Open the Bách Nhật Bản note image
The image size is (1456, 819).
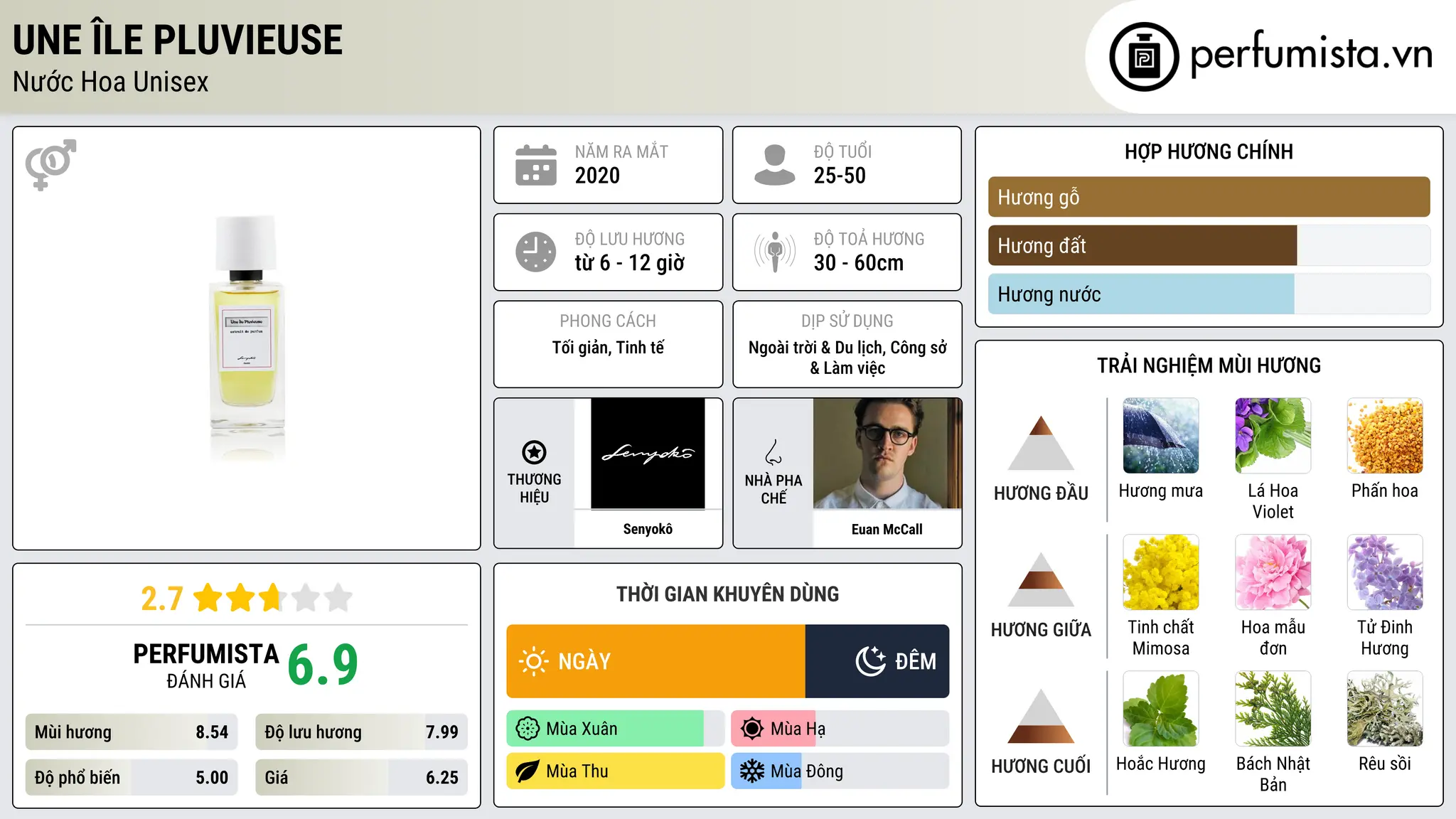[1273, 709]
